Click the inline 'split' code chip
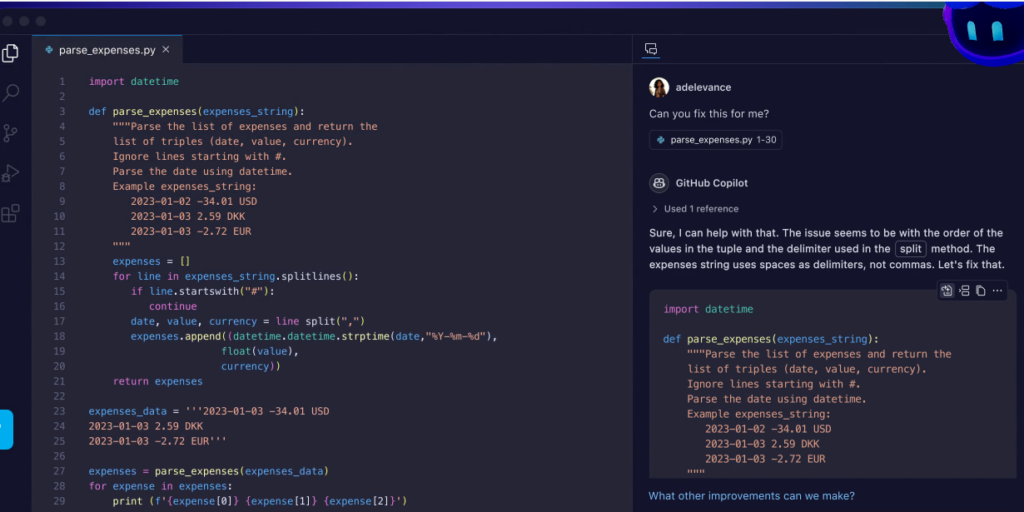 pyautogui.click(x=911, y=249)
